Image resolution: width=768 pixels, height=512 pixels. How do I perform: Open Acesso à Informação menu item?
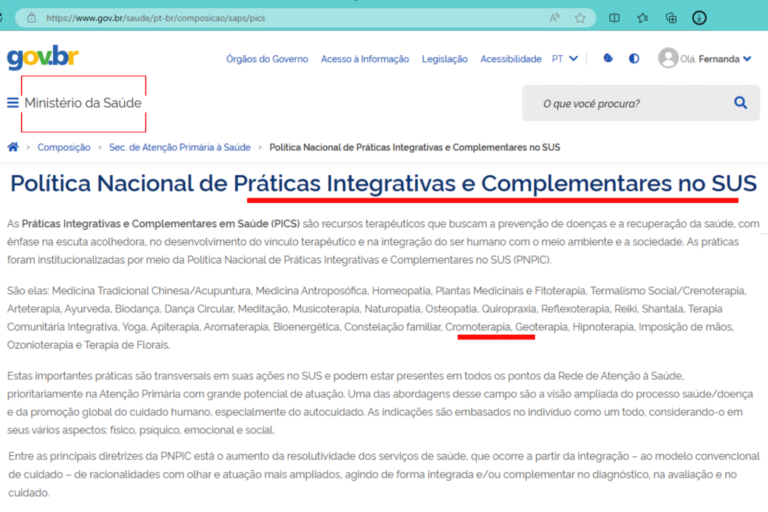tap(365, 59)
